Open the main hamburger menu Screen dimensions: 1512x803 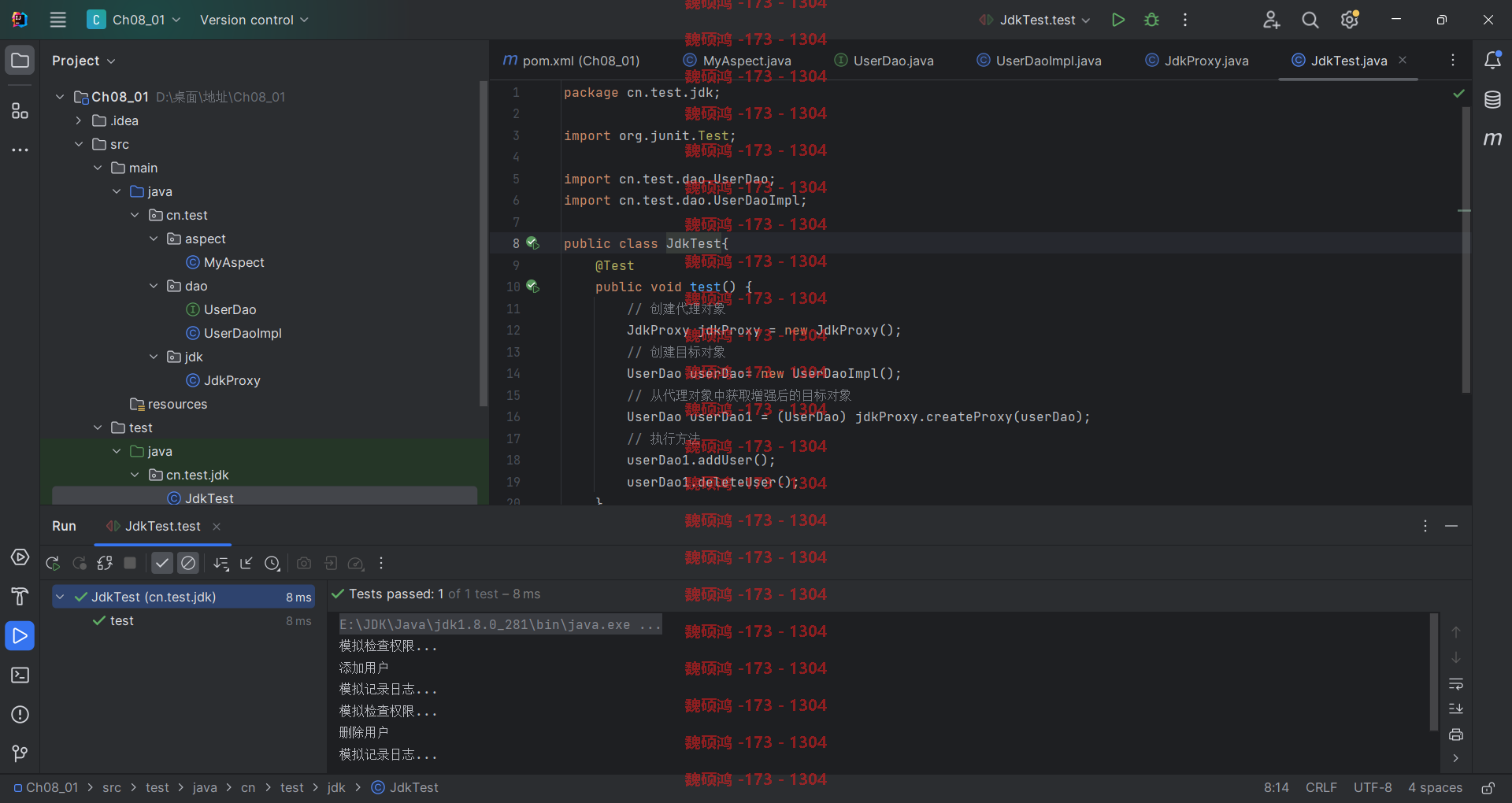point(57,20)
